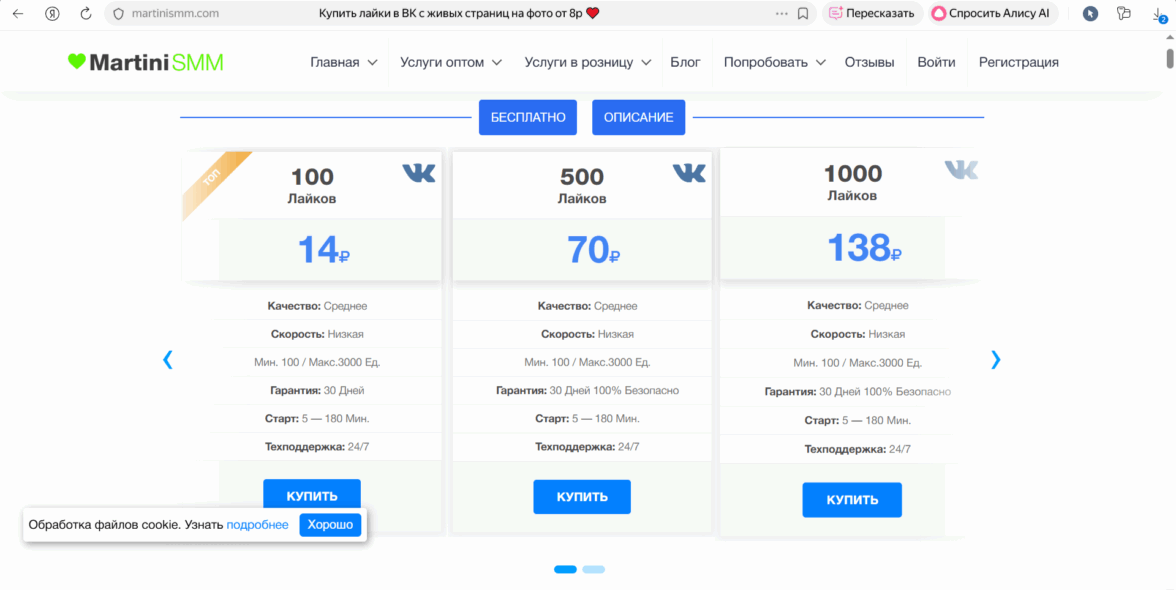Image resolution: width=1176 pixels, height=590 pixels.
Task: Select the first carousel pagination dot
Action: pos(565,569)
